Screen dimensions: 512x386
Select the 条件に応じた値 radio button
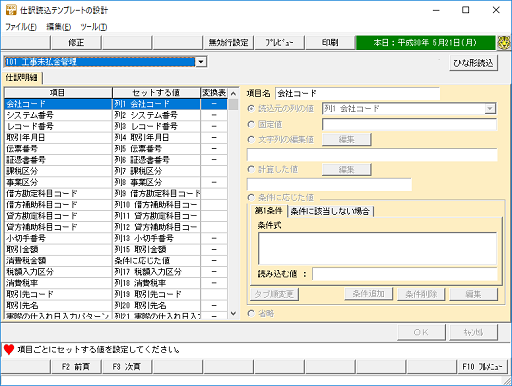(251, 197)
